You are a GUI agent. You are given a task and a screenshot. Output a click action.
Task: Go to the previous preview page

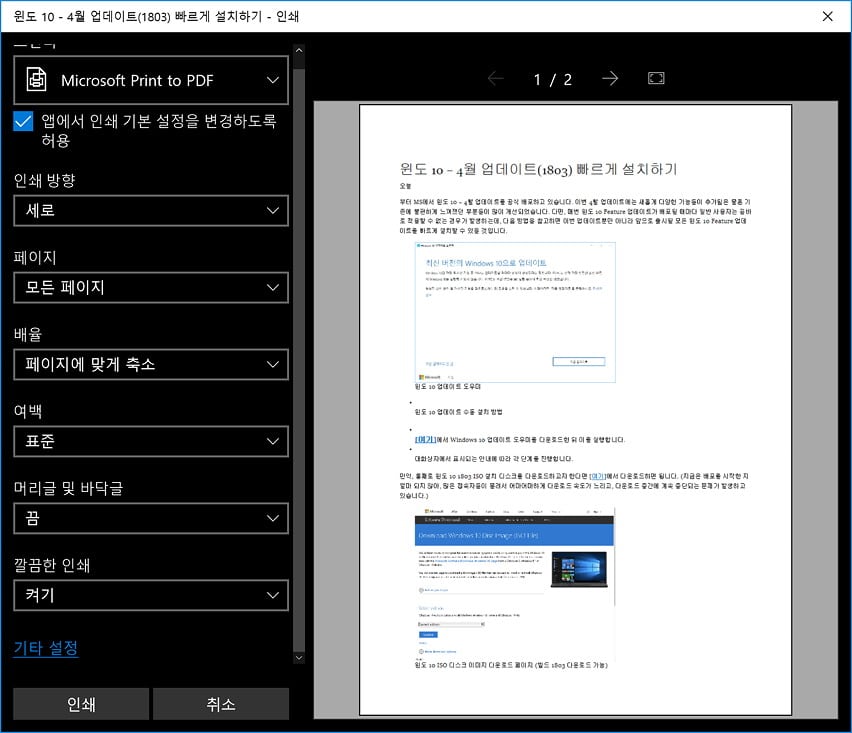click(496, 79)
